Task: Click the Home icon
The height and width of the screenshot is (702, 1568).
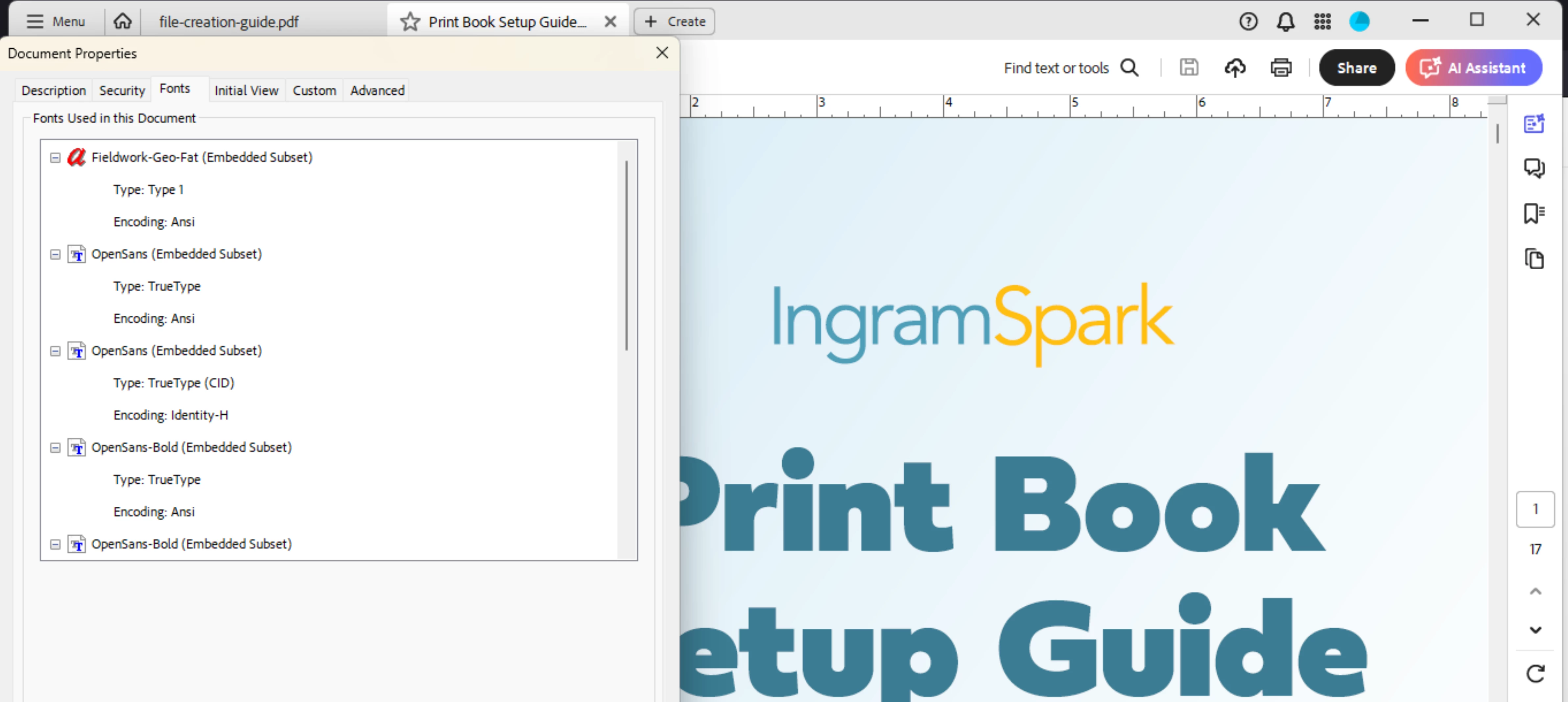Action: pyautogui.click(x=122, y=22)
